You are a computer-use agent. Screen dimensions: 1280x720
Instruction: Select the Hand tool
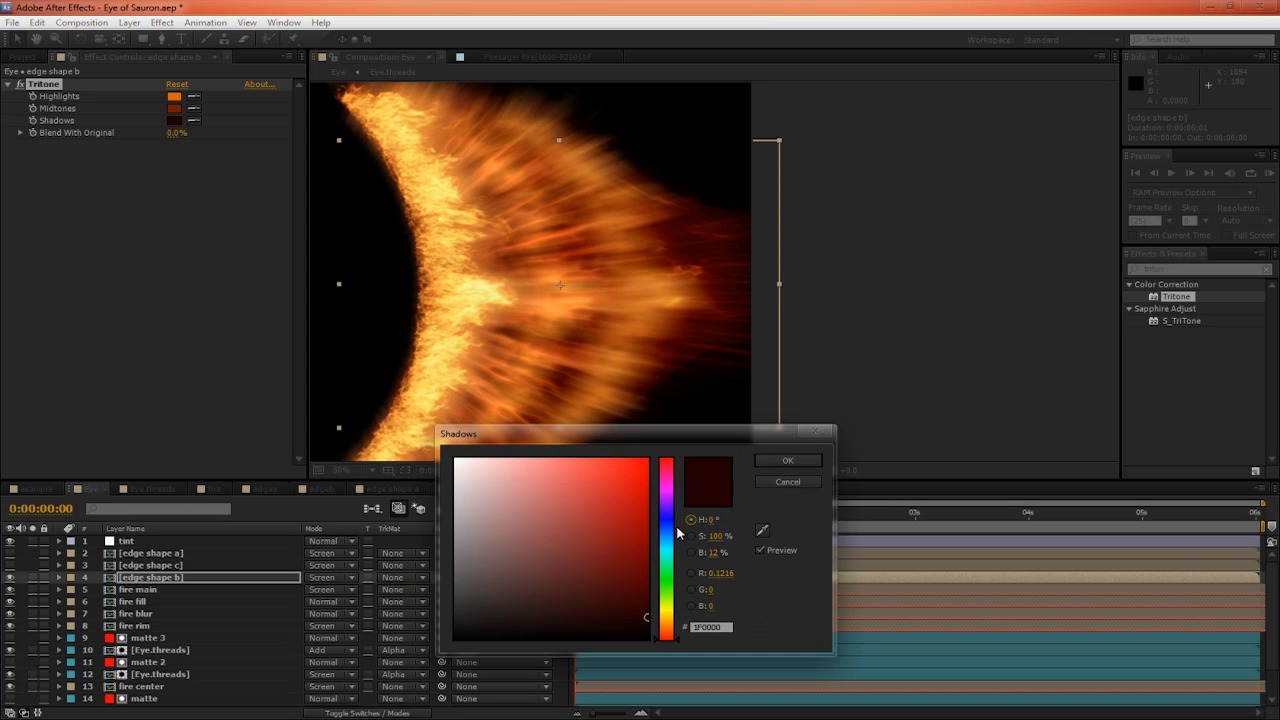(x=36, y=39)
